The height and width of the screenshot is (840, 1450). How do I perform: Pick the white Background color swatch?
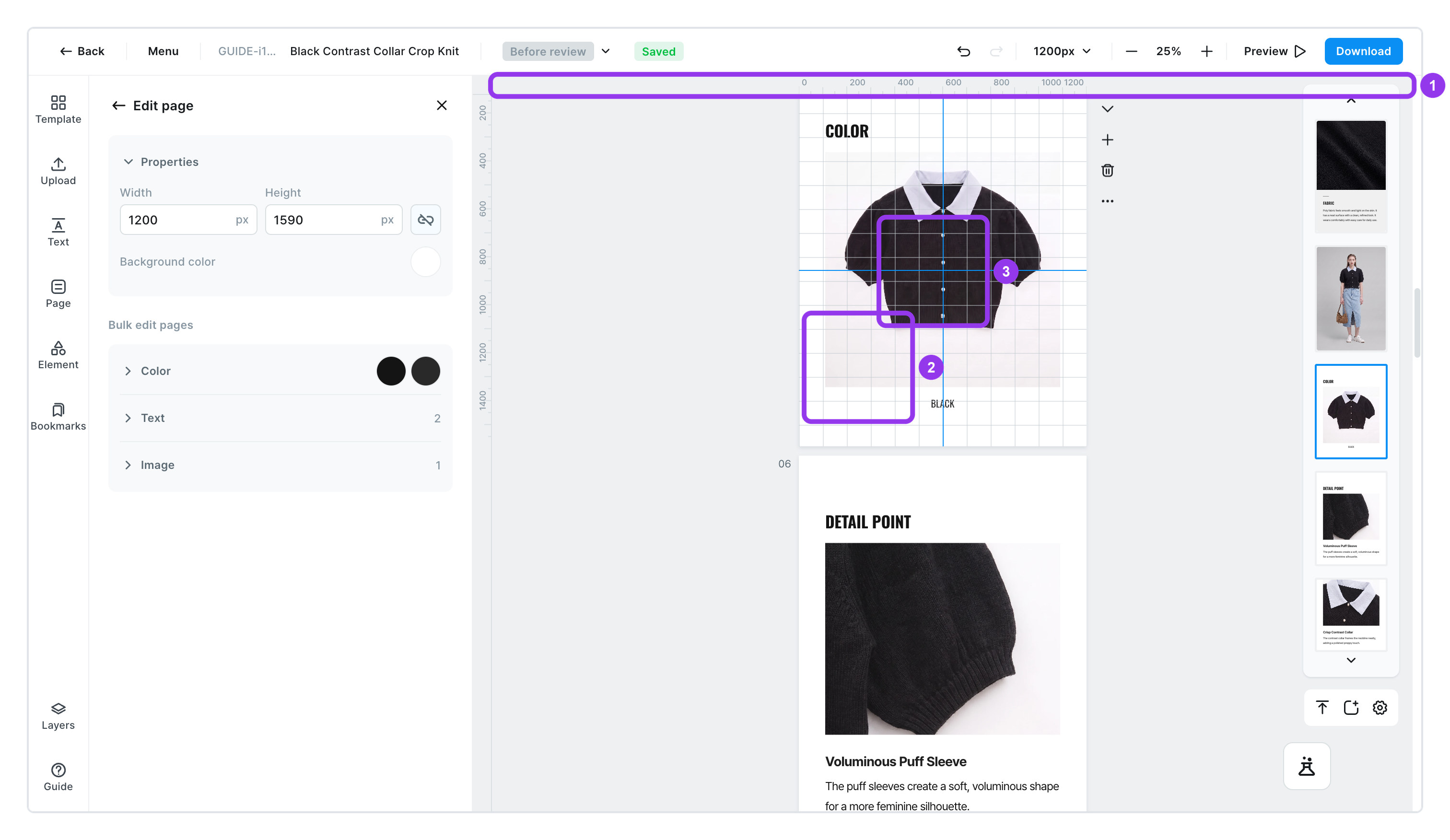point(425,262)
